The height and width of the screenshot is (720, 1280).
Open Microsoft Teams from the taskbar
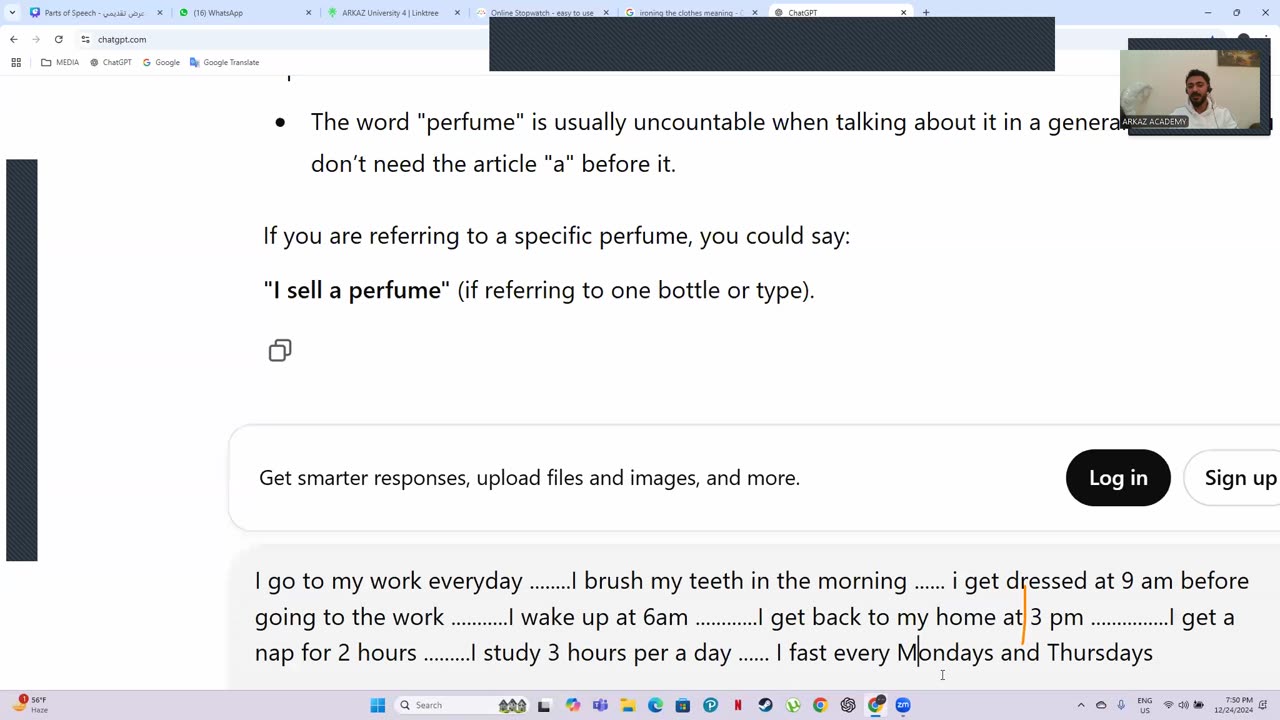pyautogui.click(x=600, y=705)
